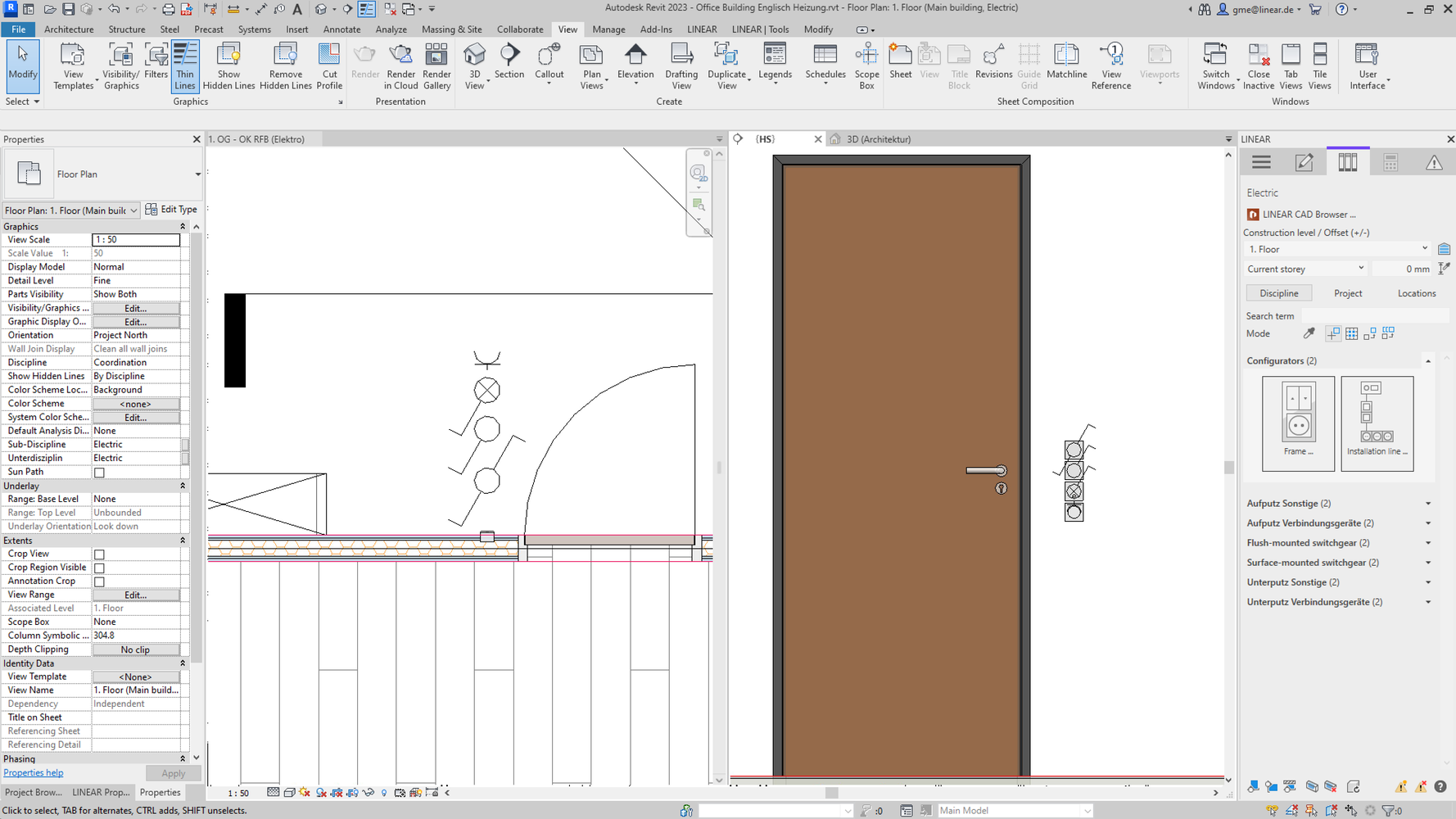
Task: Choose the Frame configurator thumbnail
Action: click(x=1298, y=423)
